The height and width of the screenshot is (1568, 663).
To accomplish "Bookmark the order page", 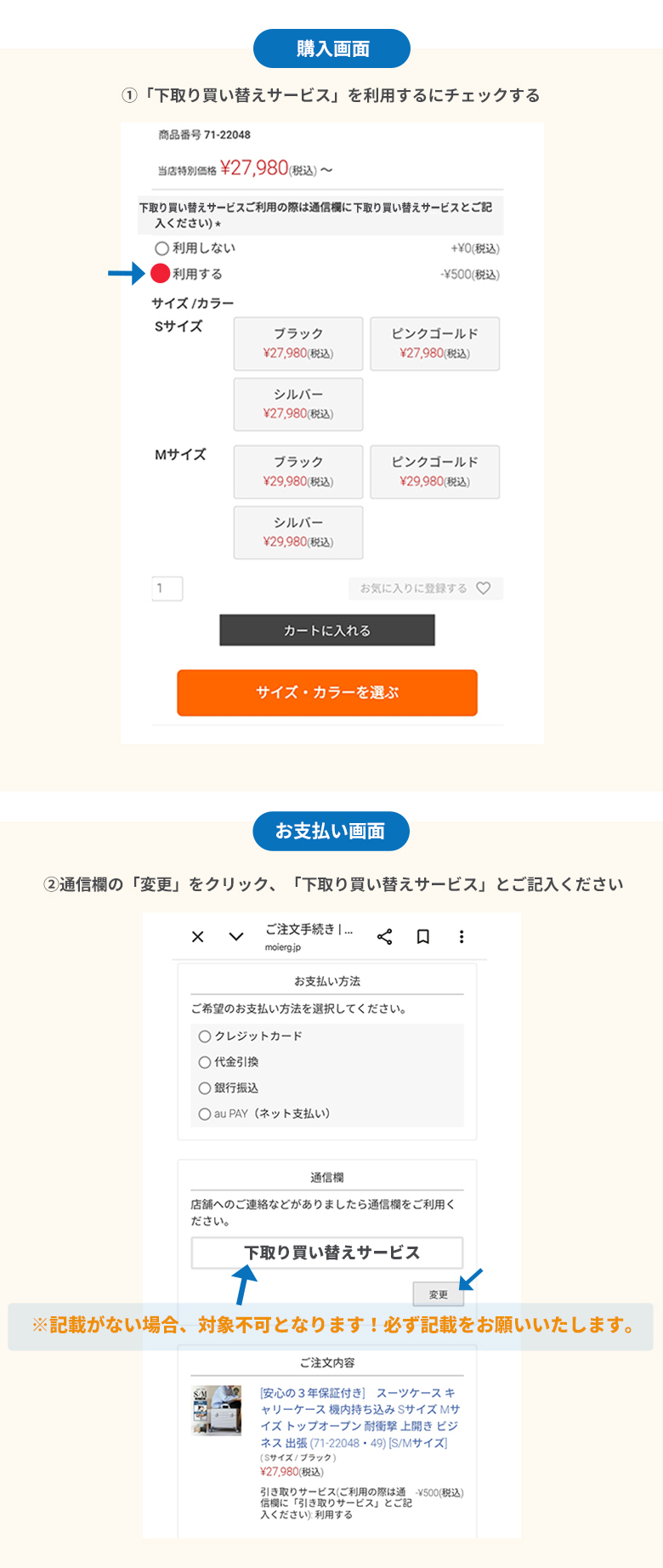I will (422, 936).
